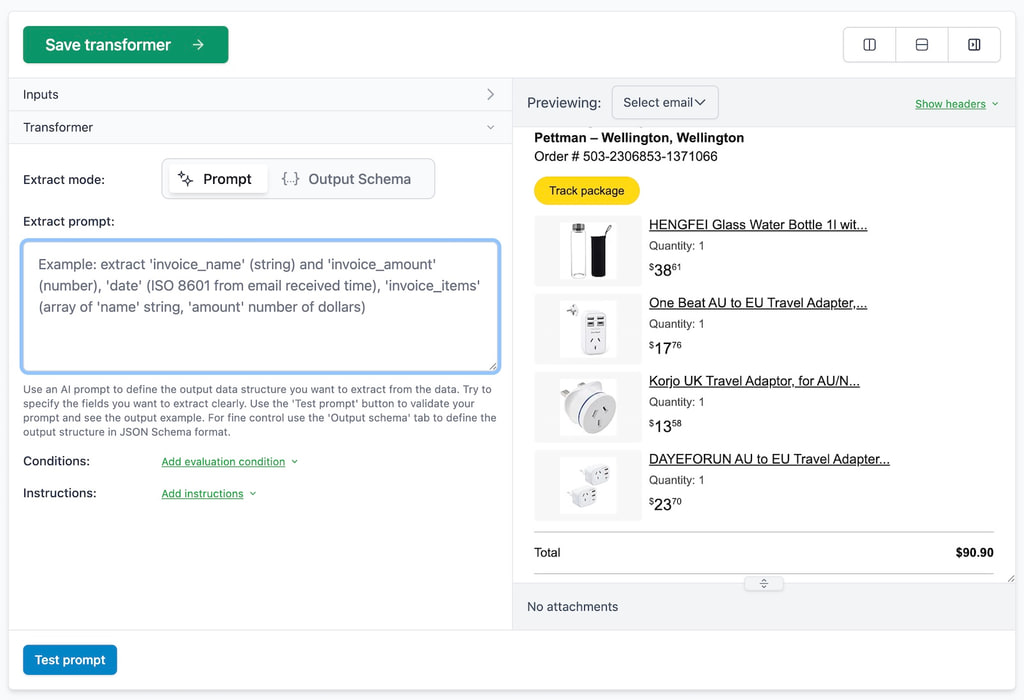Click the order number 503-2306853-1371066 text
This screenshot has width=1024, height=700.
[x=650, y=157]
